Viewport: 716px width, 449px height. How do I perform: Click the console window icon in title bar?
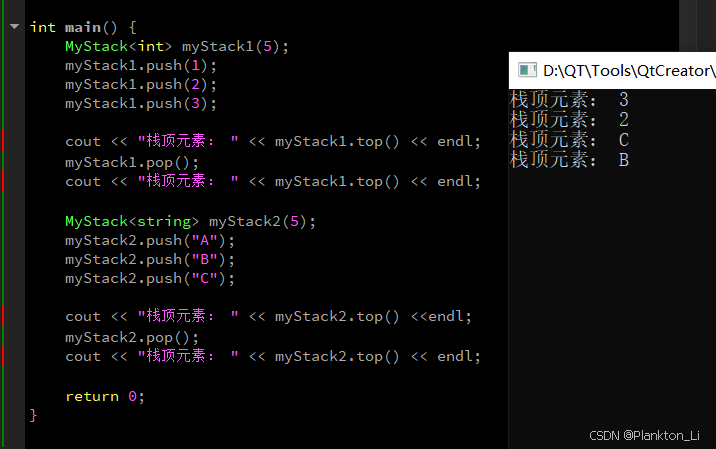[527, 70]
